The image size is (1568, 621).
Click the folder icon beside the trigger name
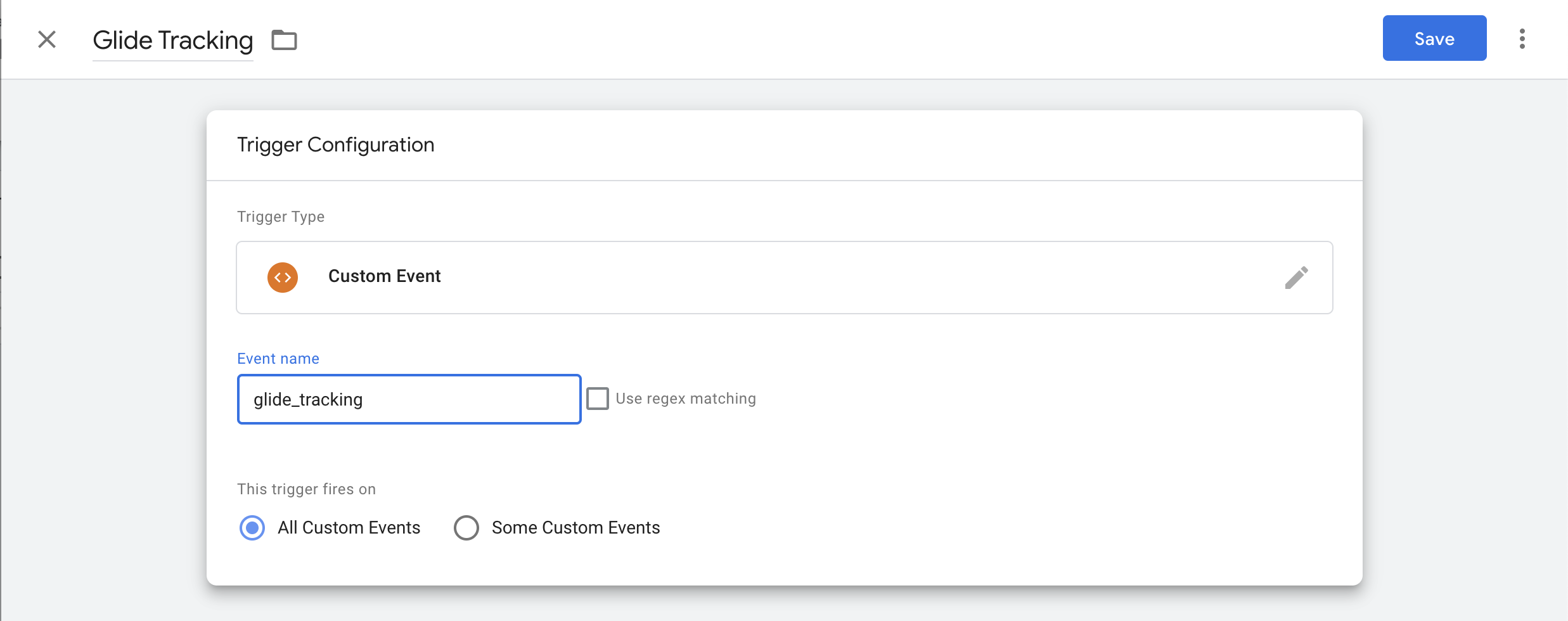[x=284, y=40]
